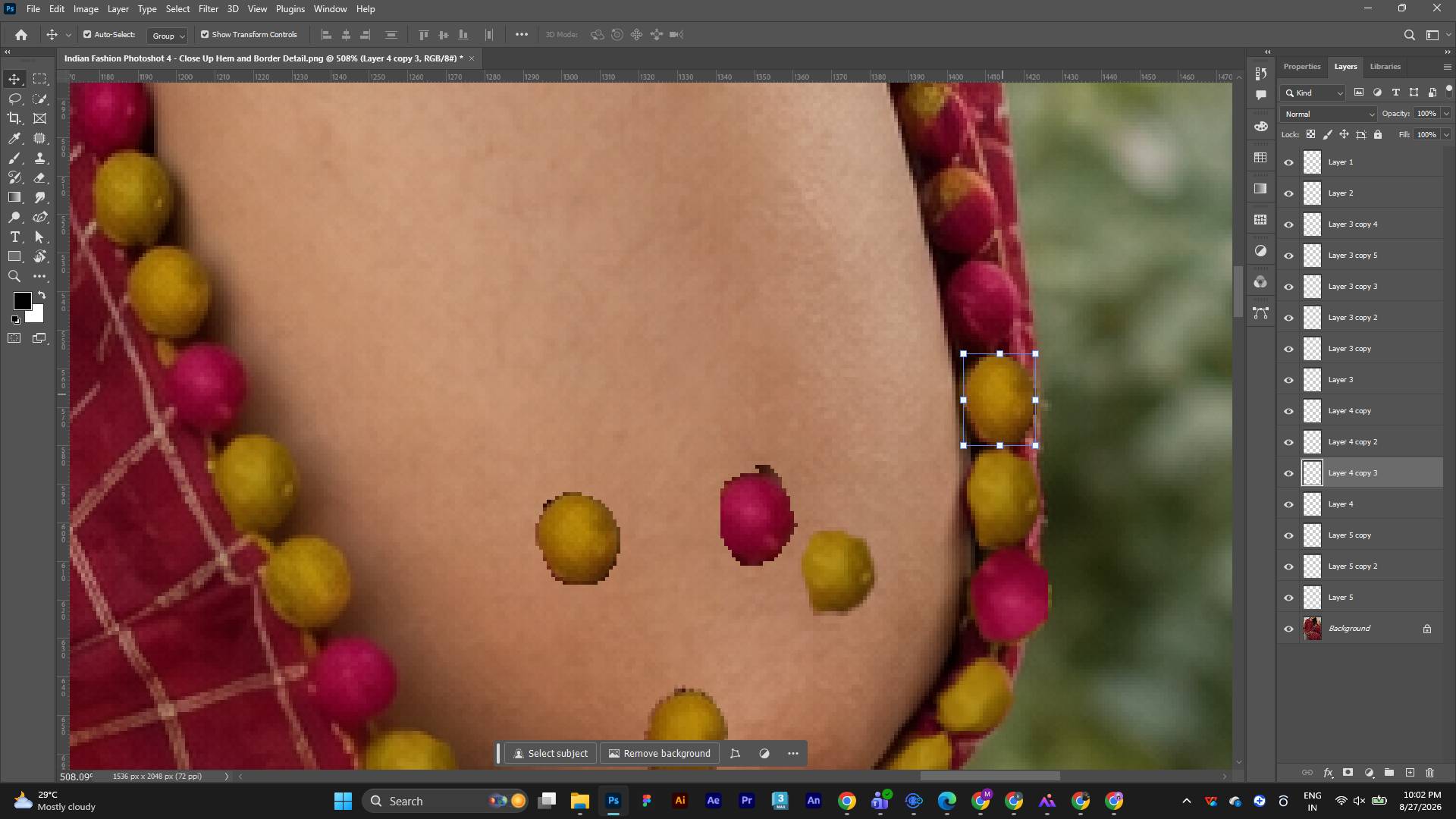Click the Remove background button
The width and height of the screenshot is (1456, 819).
pyautogui.click(x=659, y=753)
